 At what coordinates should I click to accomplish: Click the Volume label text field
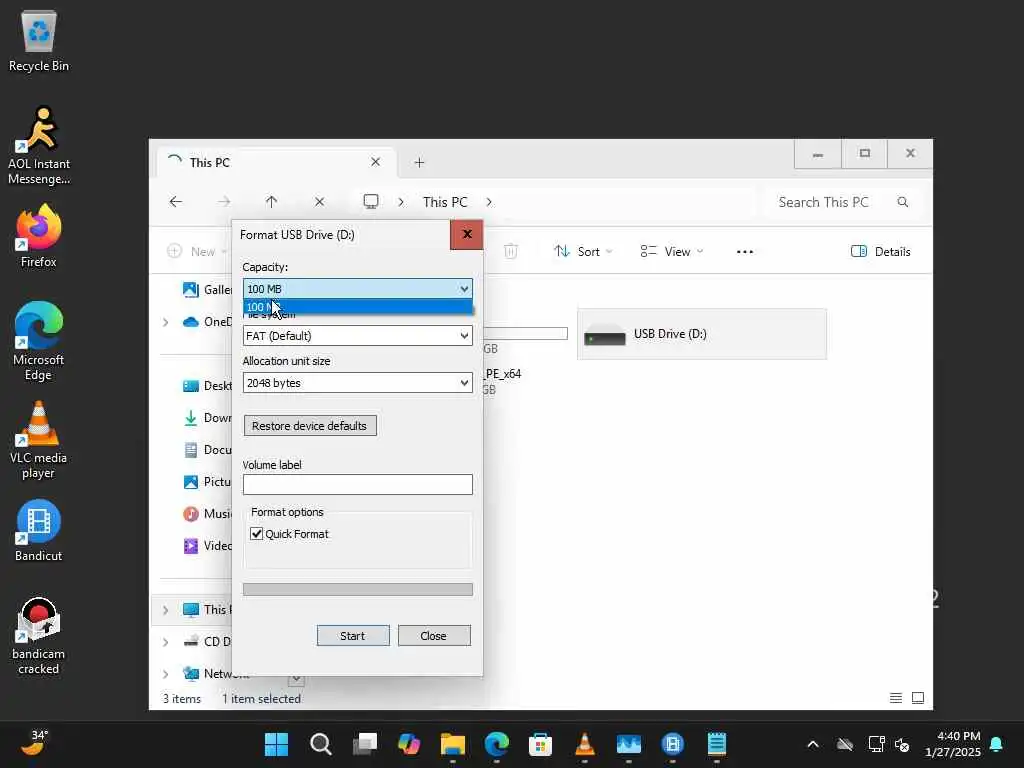[357, 484]
